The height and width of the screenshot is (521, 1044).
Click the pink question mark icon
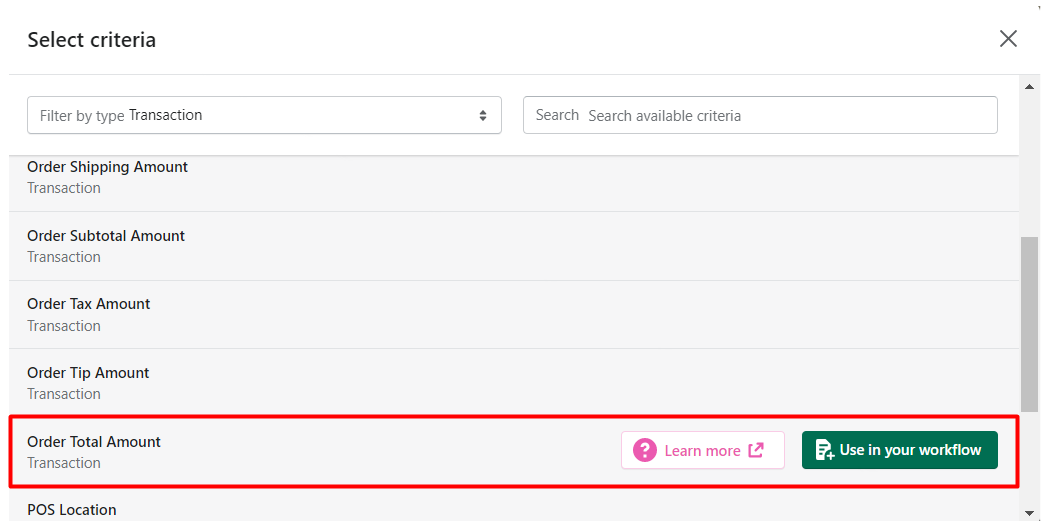tap(645, 450)
